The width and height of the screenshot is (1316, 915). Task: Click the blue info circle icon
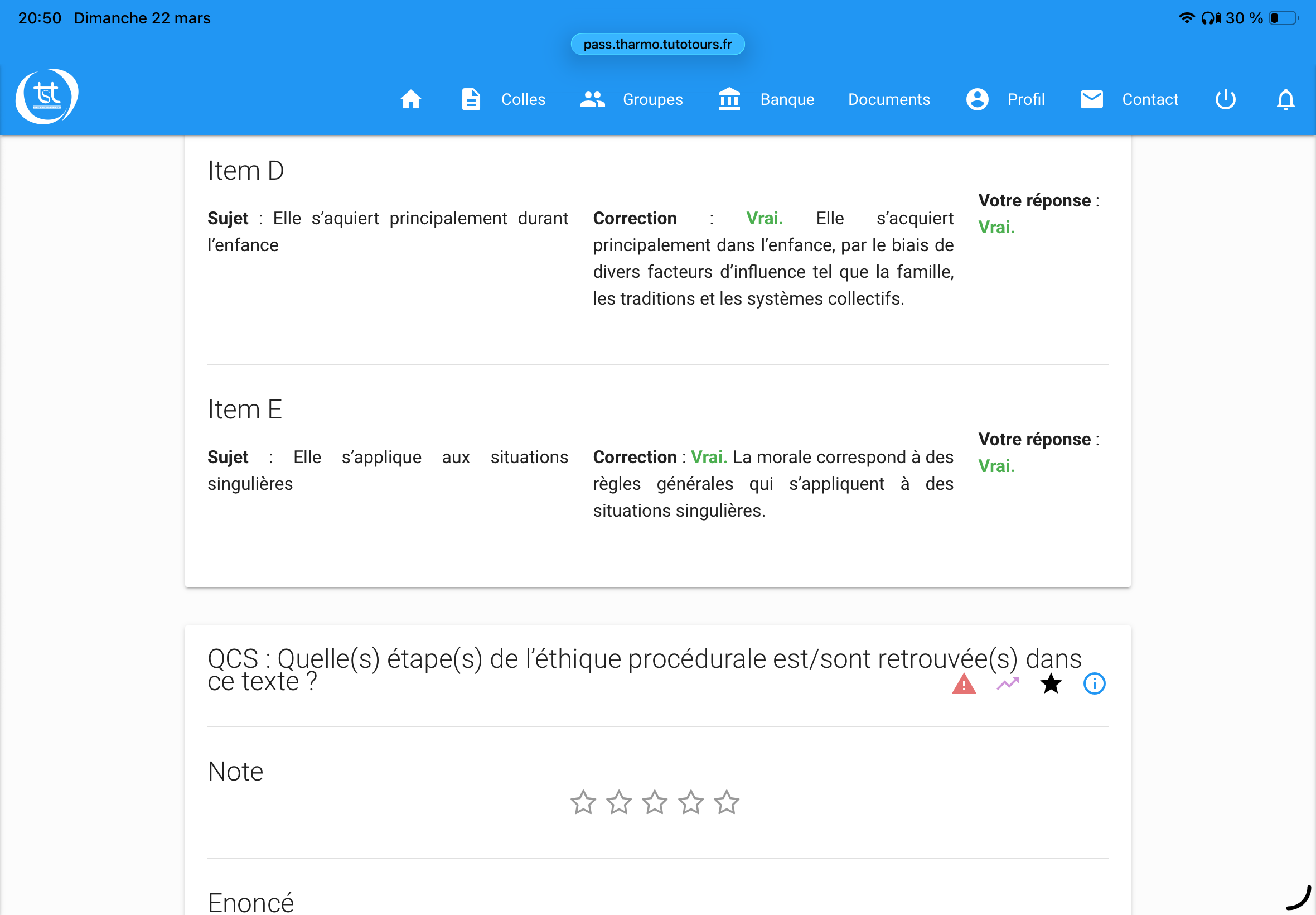pos(1094,683)
